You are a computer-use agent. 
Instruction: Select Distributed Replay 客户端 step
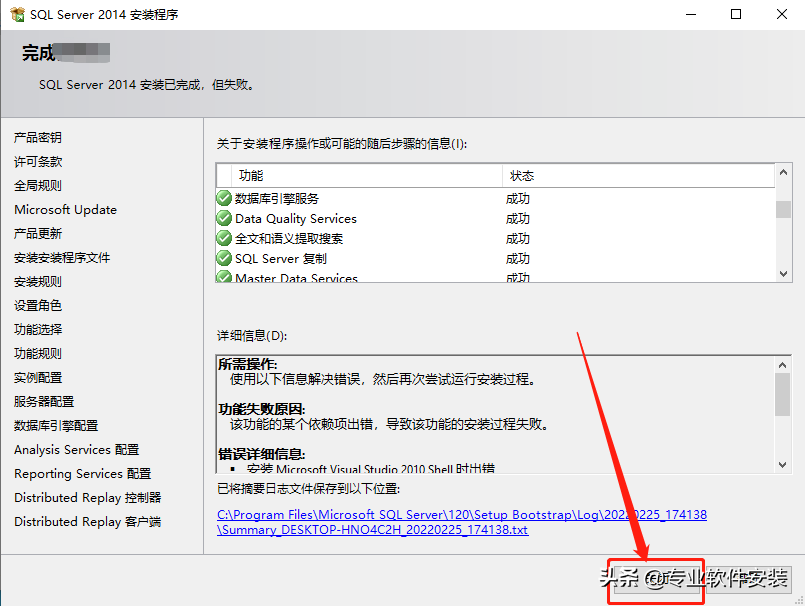[x=88, y=522]
